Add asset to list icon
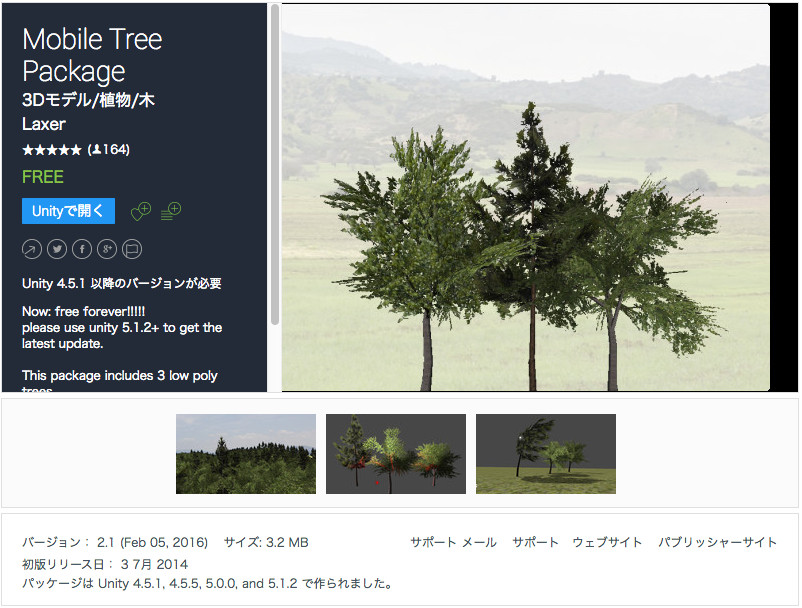This screenshot has height=608, width=802. pyautogui.click(x=171, y=211)
